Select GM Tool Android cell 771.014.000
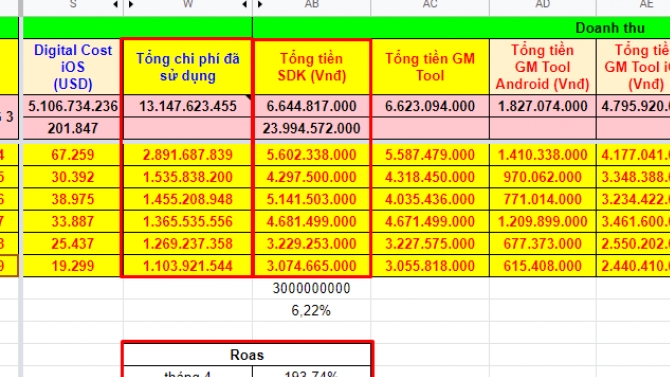Image resolution: width=670 pixels, height=377 pixels. point(543,199)
